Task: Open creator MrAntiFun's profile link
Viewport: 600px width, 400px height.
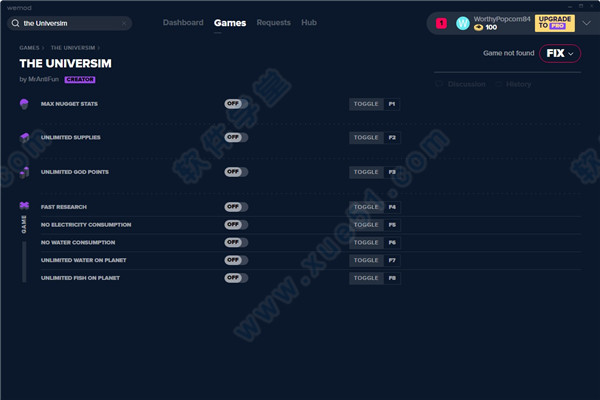Action: [x=44, y=79]
